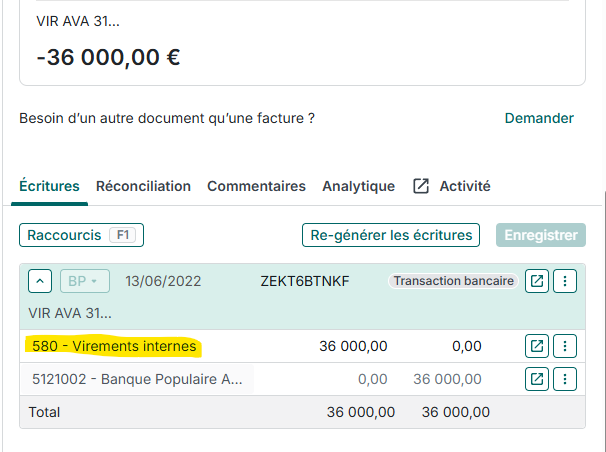The image size is (606, 452).
Task: Click the 5121002 - Banque Populaire account field
Action: coord(138,379)
